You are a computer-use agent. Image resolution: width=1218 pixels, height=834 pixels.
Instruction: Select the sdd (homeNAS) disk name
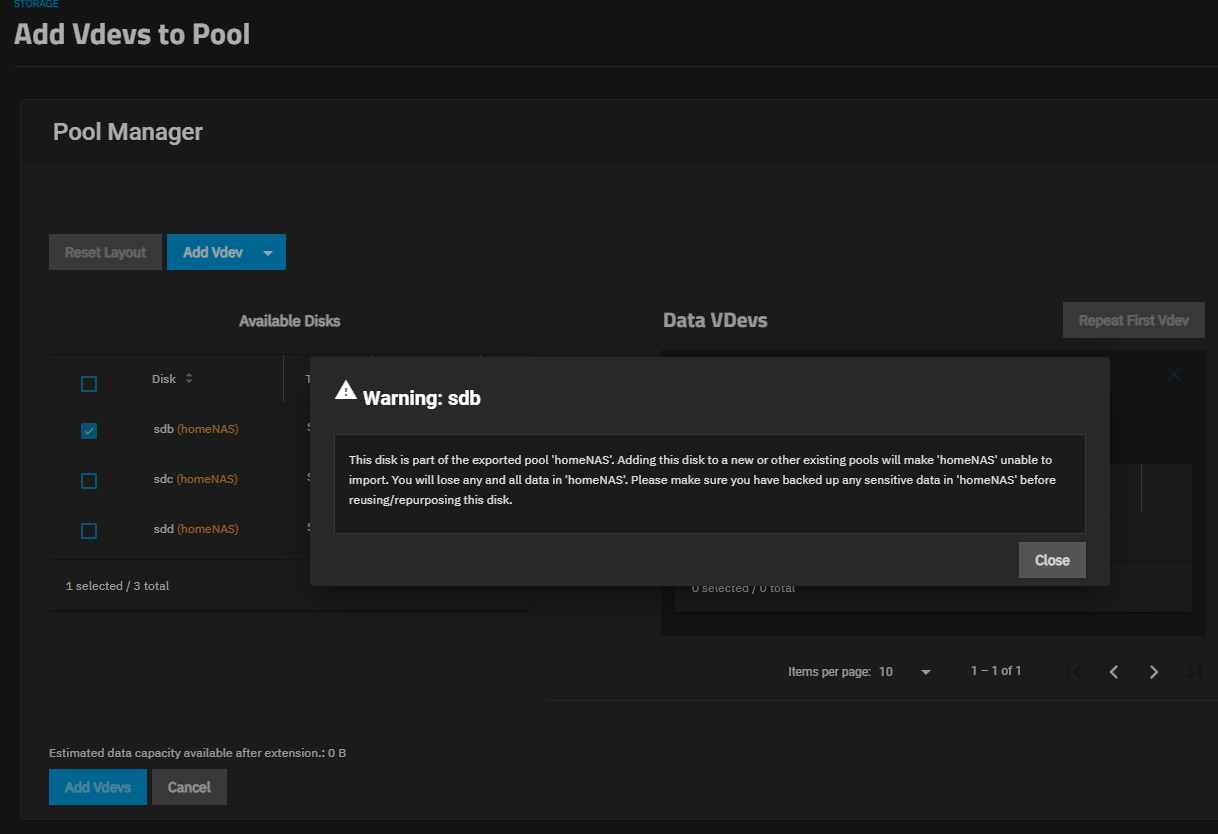(x=195, y=529)
